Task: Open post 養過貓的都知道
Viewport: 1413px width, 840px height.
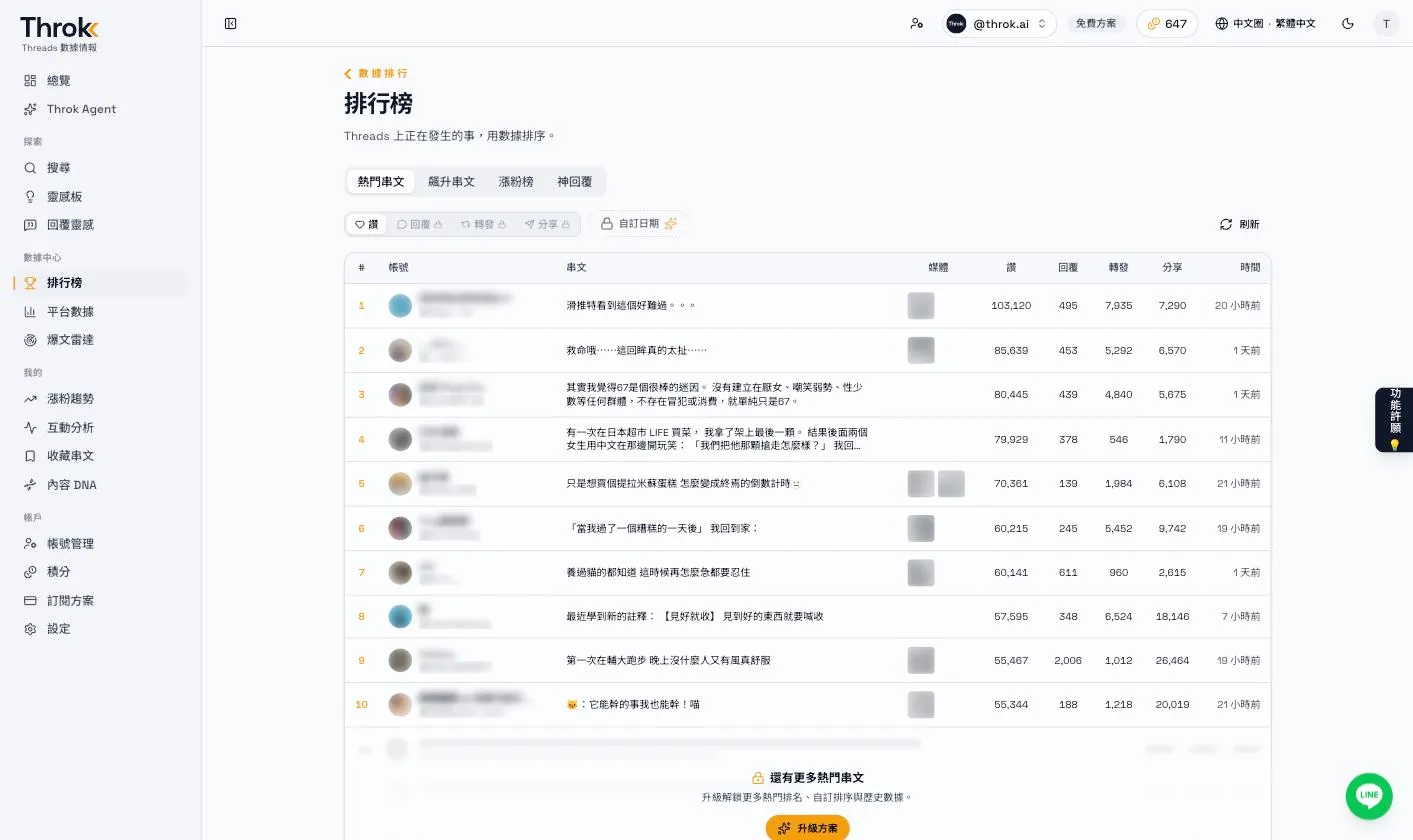Action: click(x=658, y=573)
